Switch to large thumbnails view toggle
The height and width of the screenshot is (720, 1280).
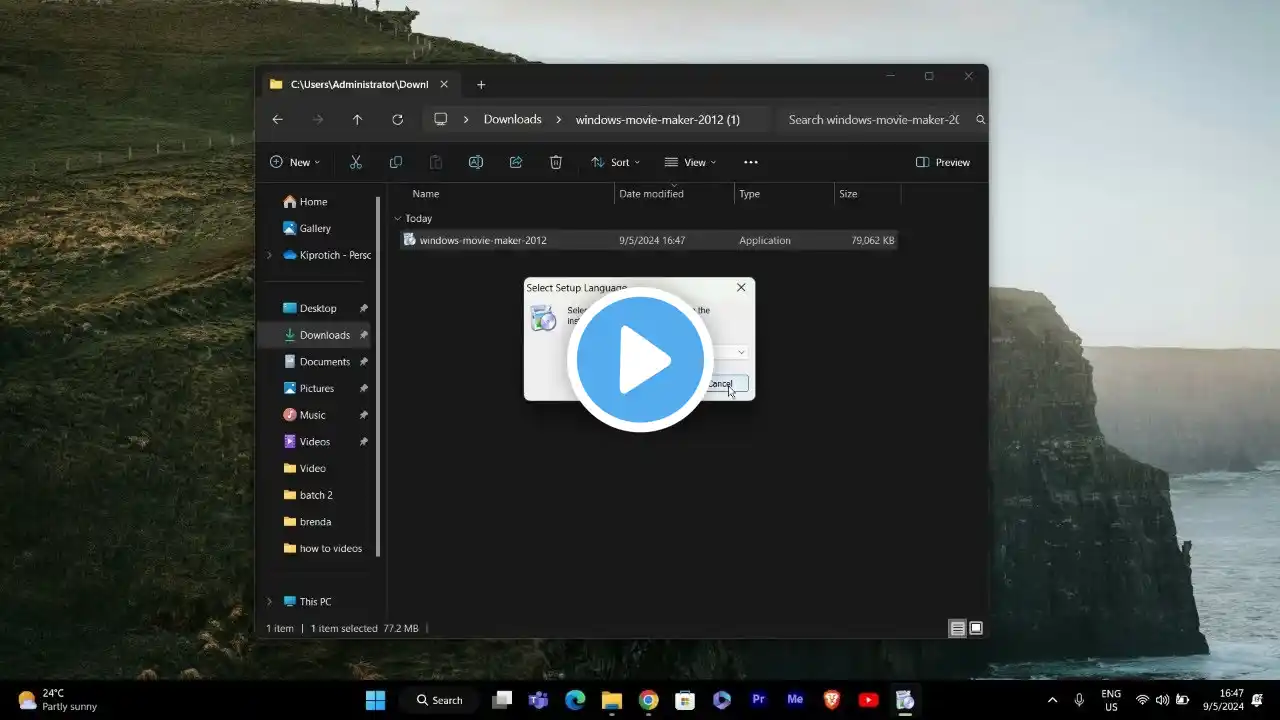[x=976, y=628]
